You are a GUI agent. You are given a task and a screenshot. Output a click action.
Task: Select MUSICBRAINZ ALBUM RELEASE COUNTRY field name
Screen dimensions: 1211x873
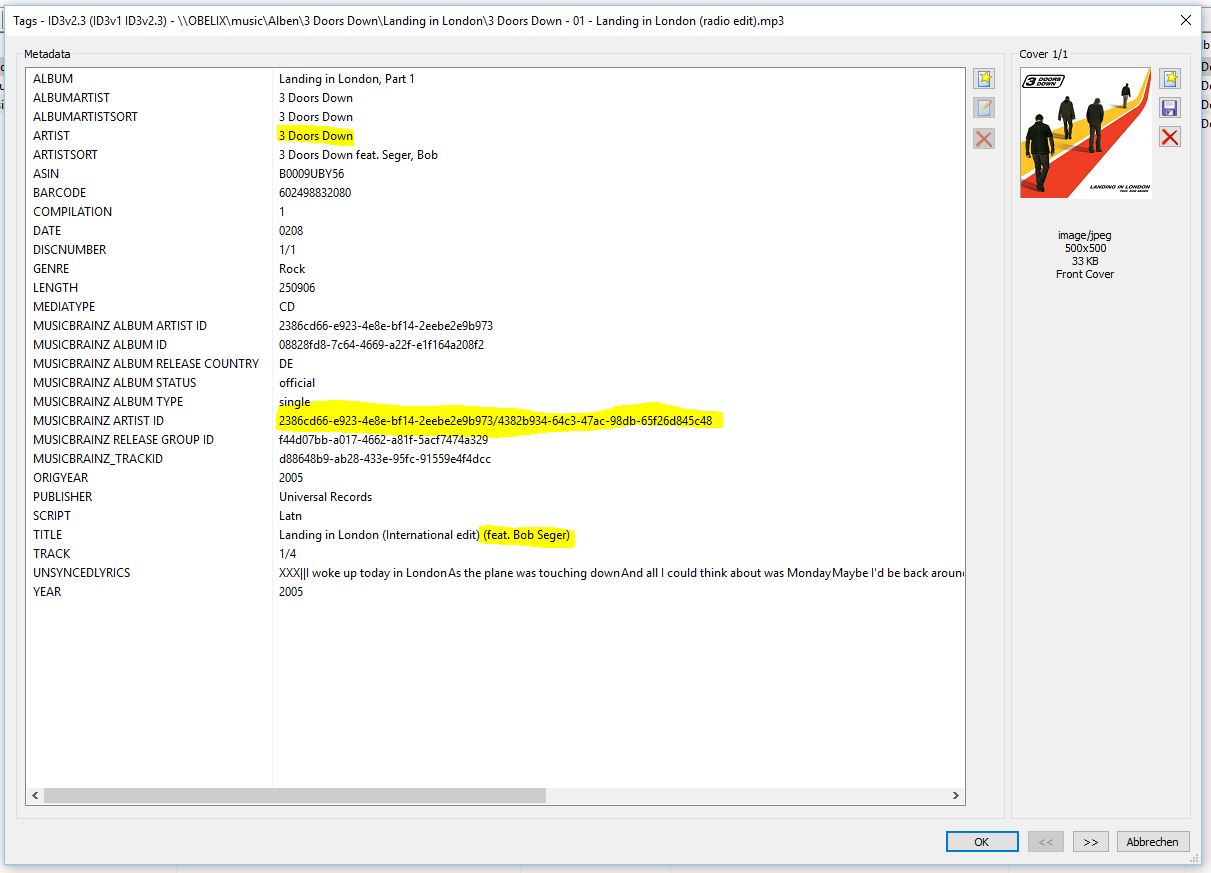[146, 364]
